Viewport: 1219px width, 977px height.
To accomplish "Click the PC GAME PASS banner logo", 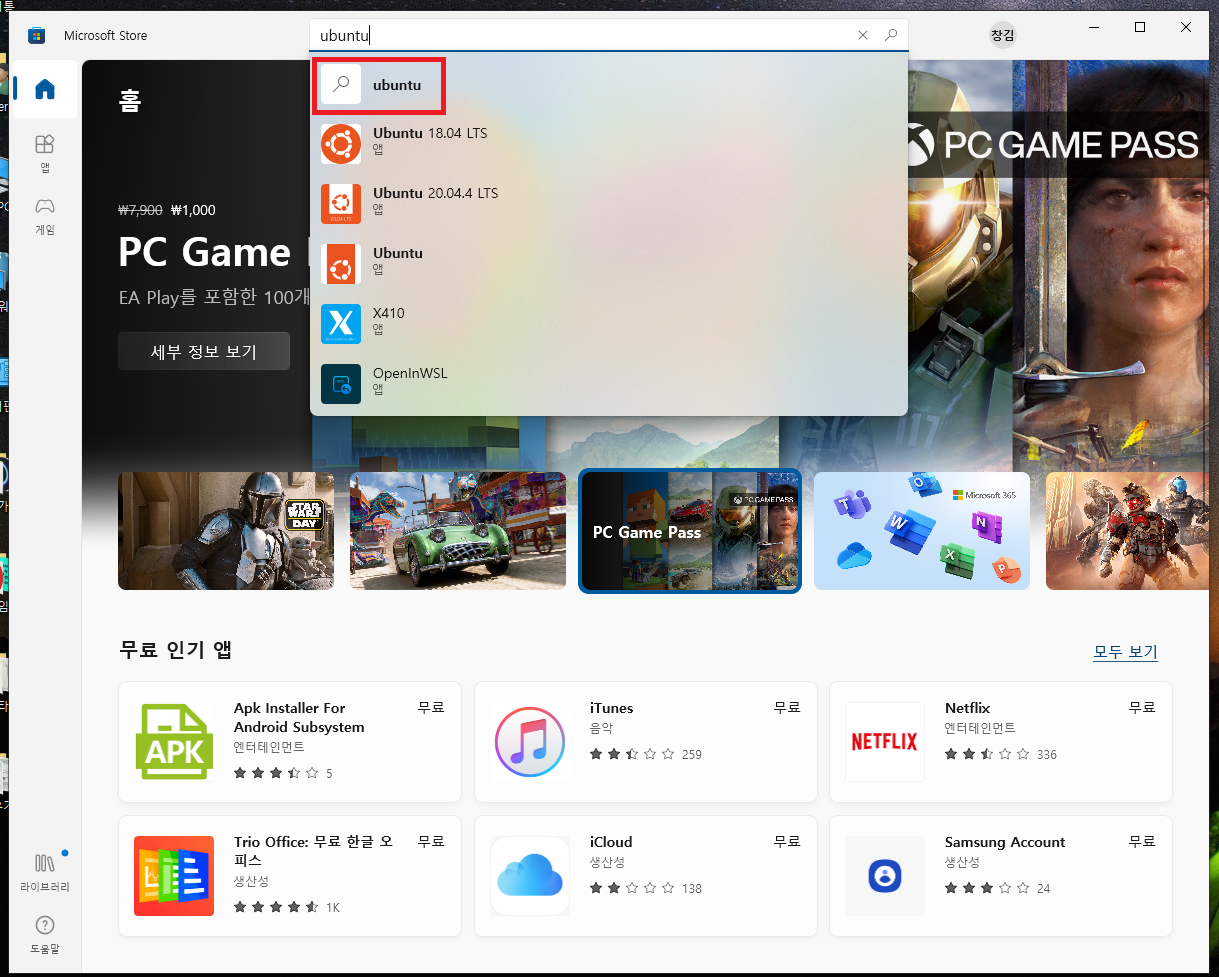I will coord(1052,146).
